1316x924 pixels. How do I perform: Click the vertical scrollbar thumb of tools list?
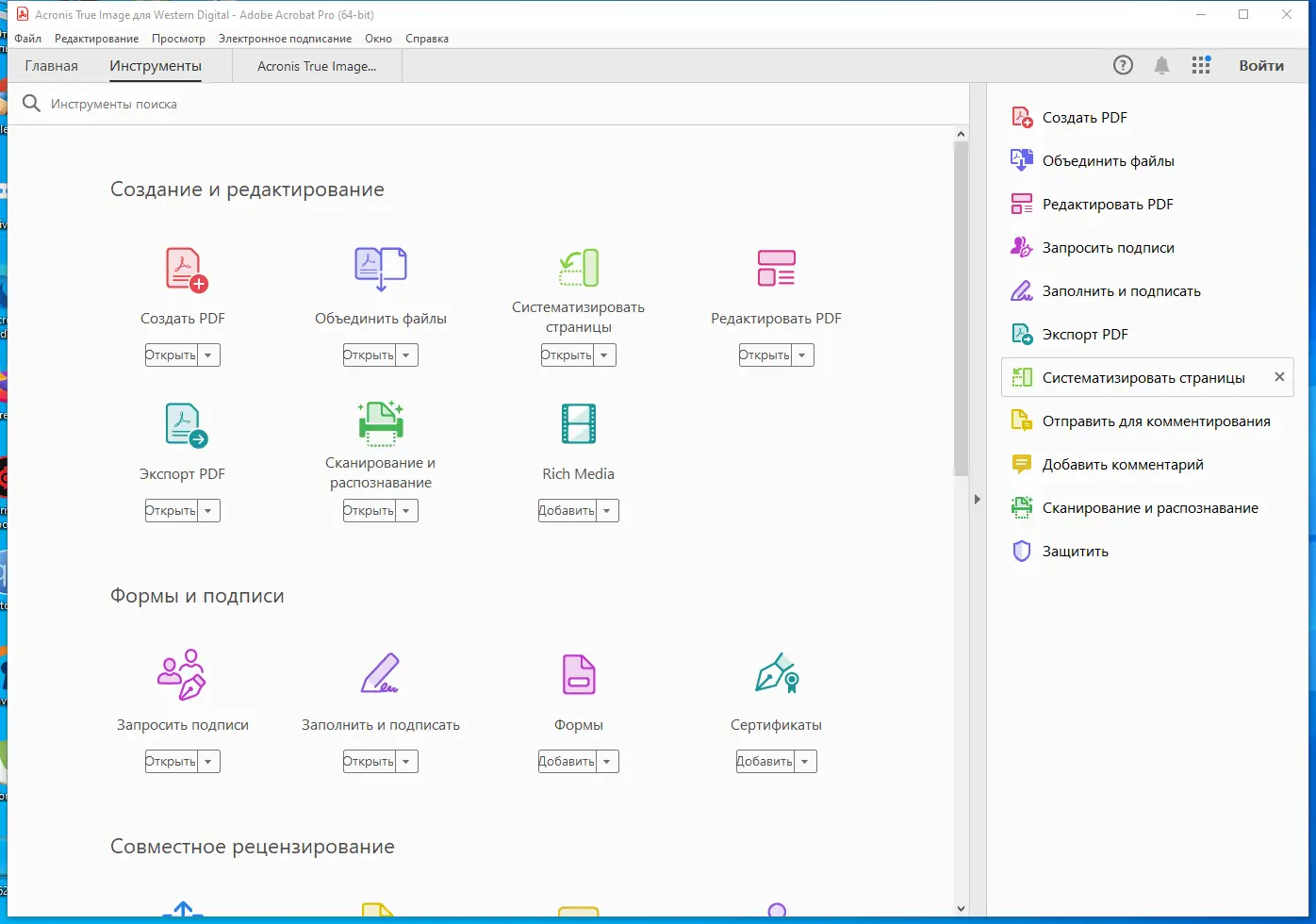coord(961,309)
